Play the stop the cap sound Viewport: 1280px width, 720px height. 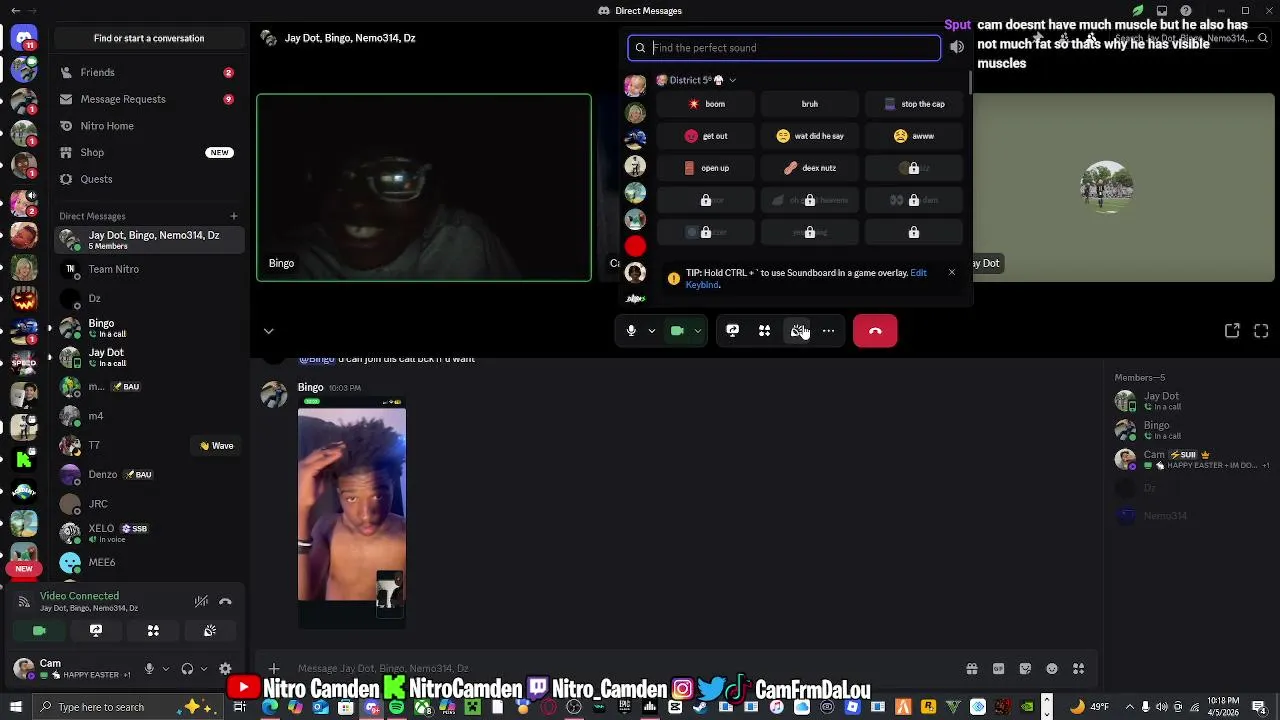click(914, 104)
